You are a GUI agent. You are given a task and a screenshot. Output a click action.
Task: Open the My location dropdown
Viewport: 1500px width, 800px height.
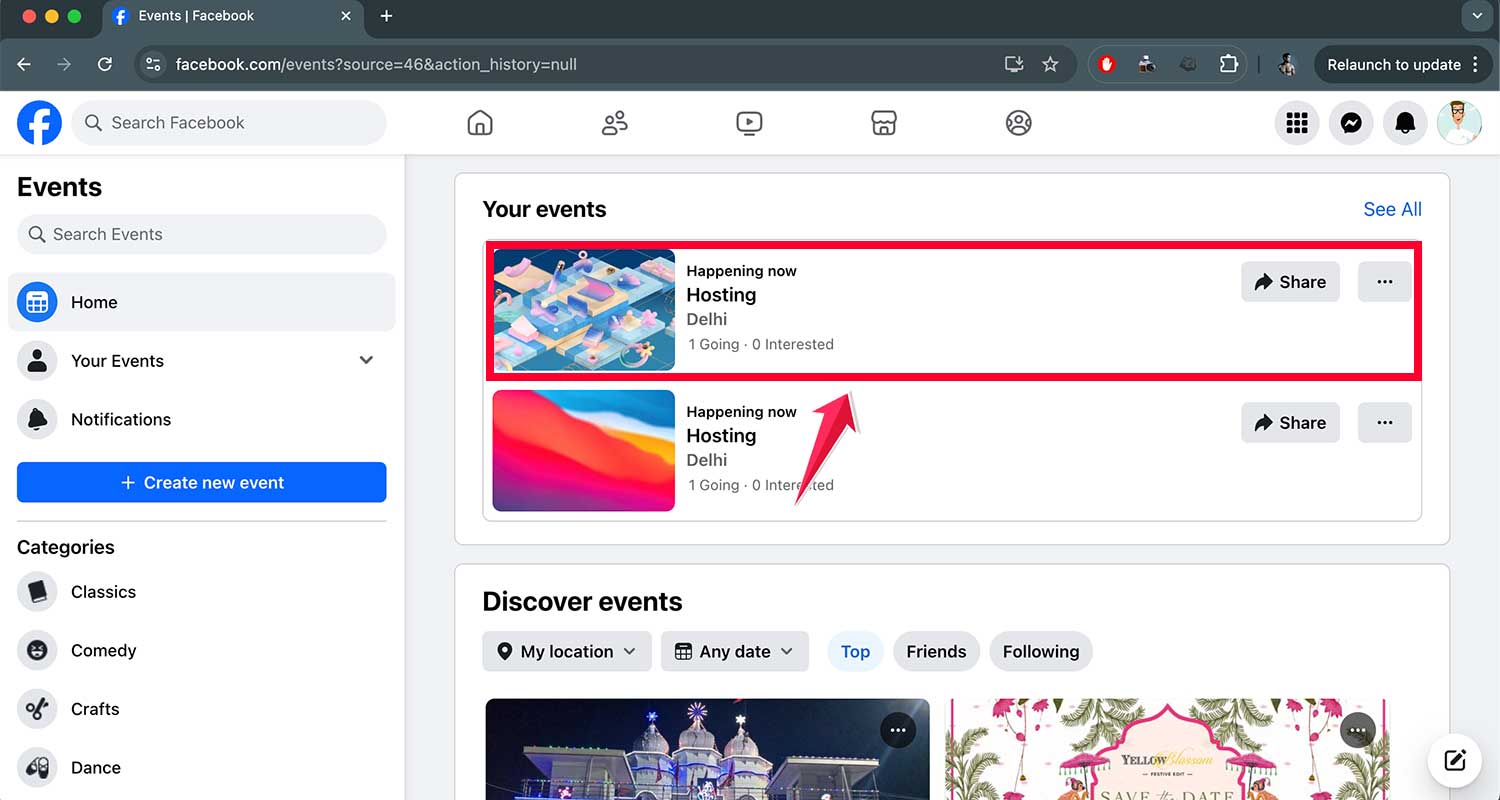click(566, 651)
